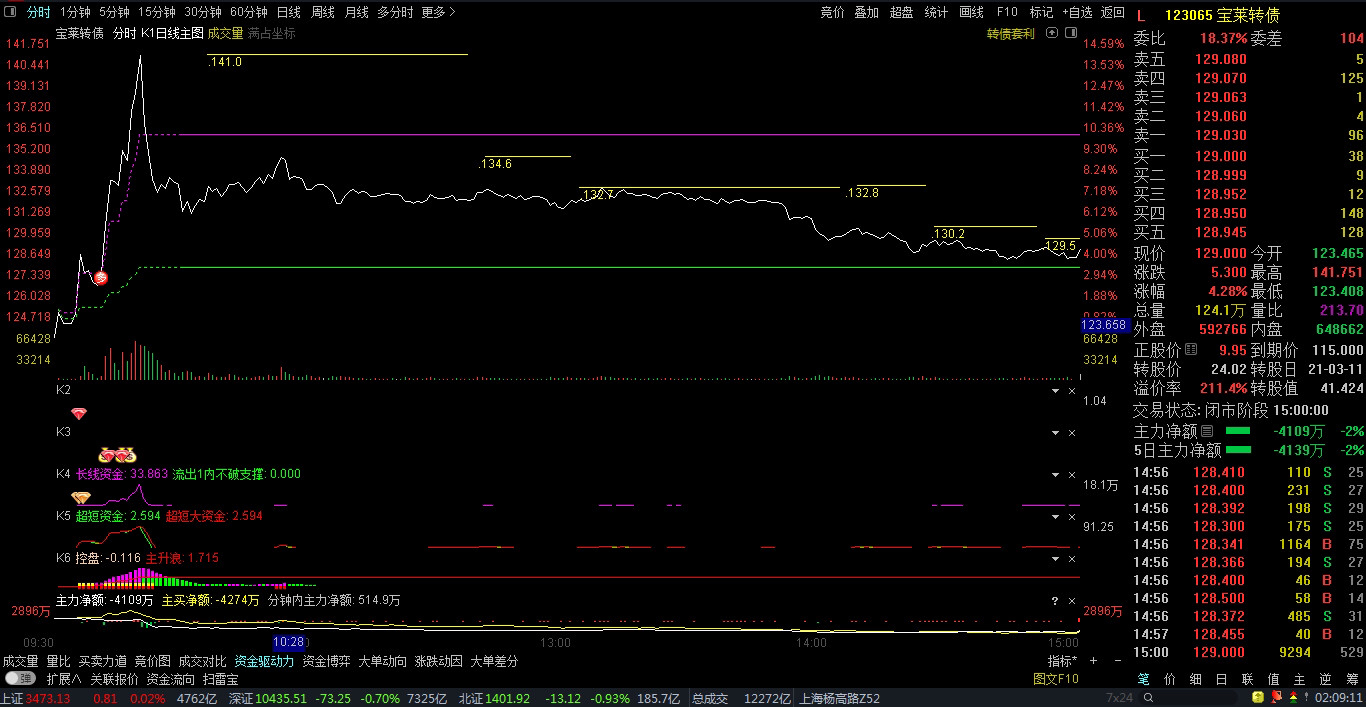1366x707 pixels.
Task: Click the 竞价 toolbar button
Action: [832, 12]
